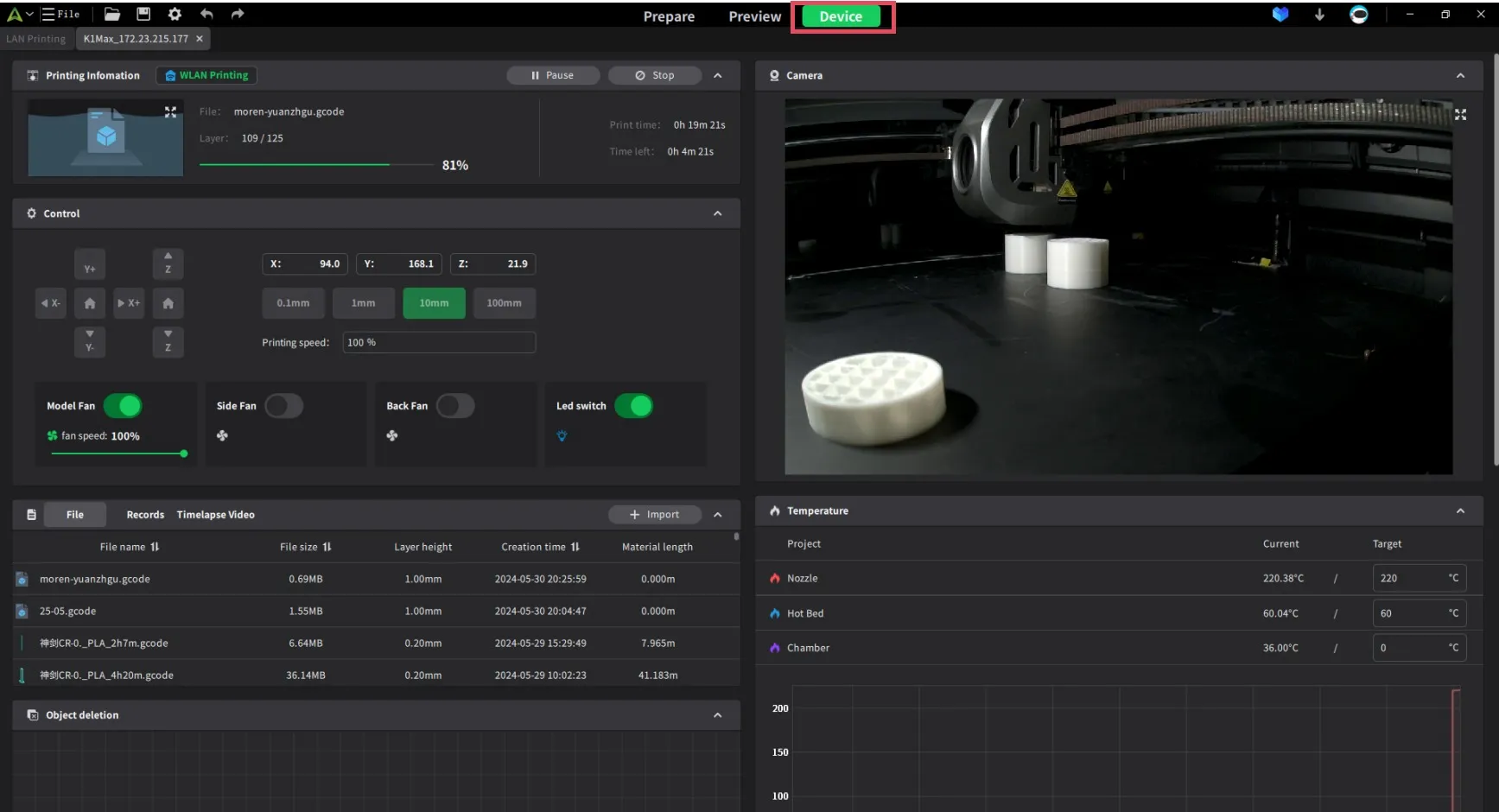Expand camera view to fullscreen
The height and width of the screenshot is (812, 1499).
[1460, 115]
